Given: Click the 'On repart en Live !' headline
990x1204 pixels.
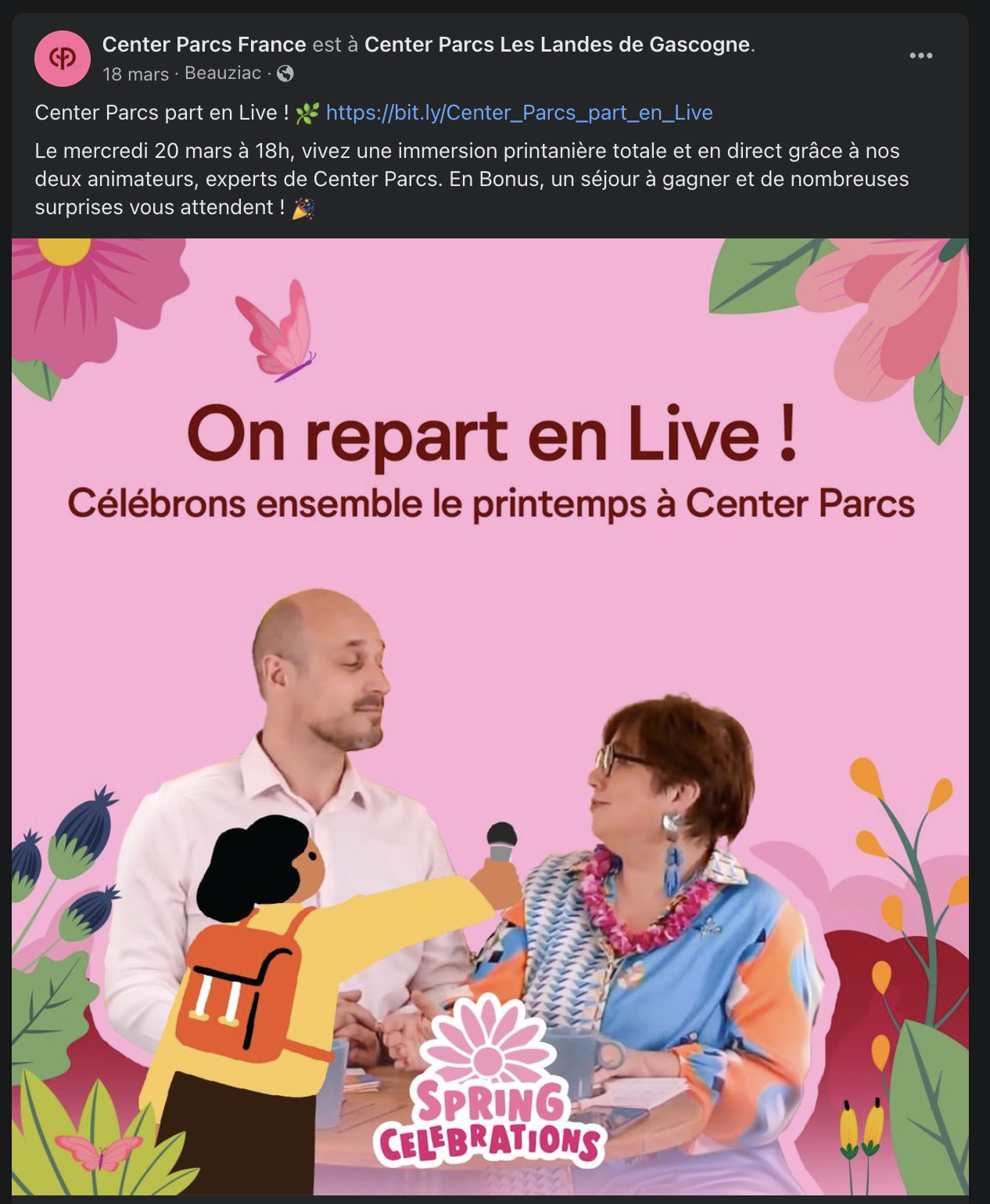Looking at the screenshot, I should (x=492, y=435).
